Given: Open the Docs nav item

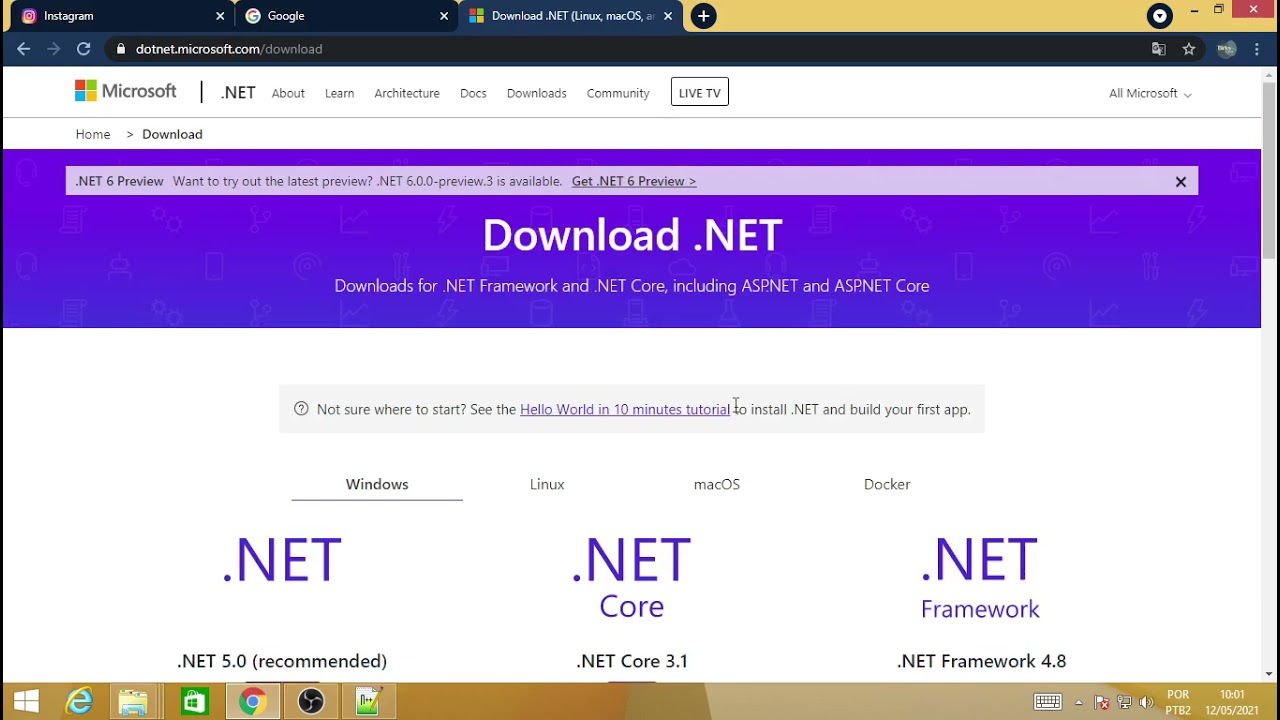Looking at the screenshot, I should click(473, 93).
